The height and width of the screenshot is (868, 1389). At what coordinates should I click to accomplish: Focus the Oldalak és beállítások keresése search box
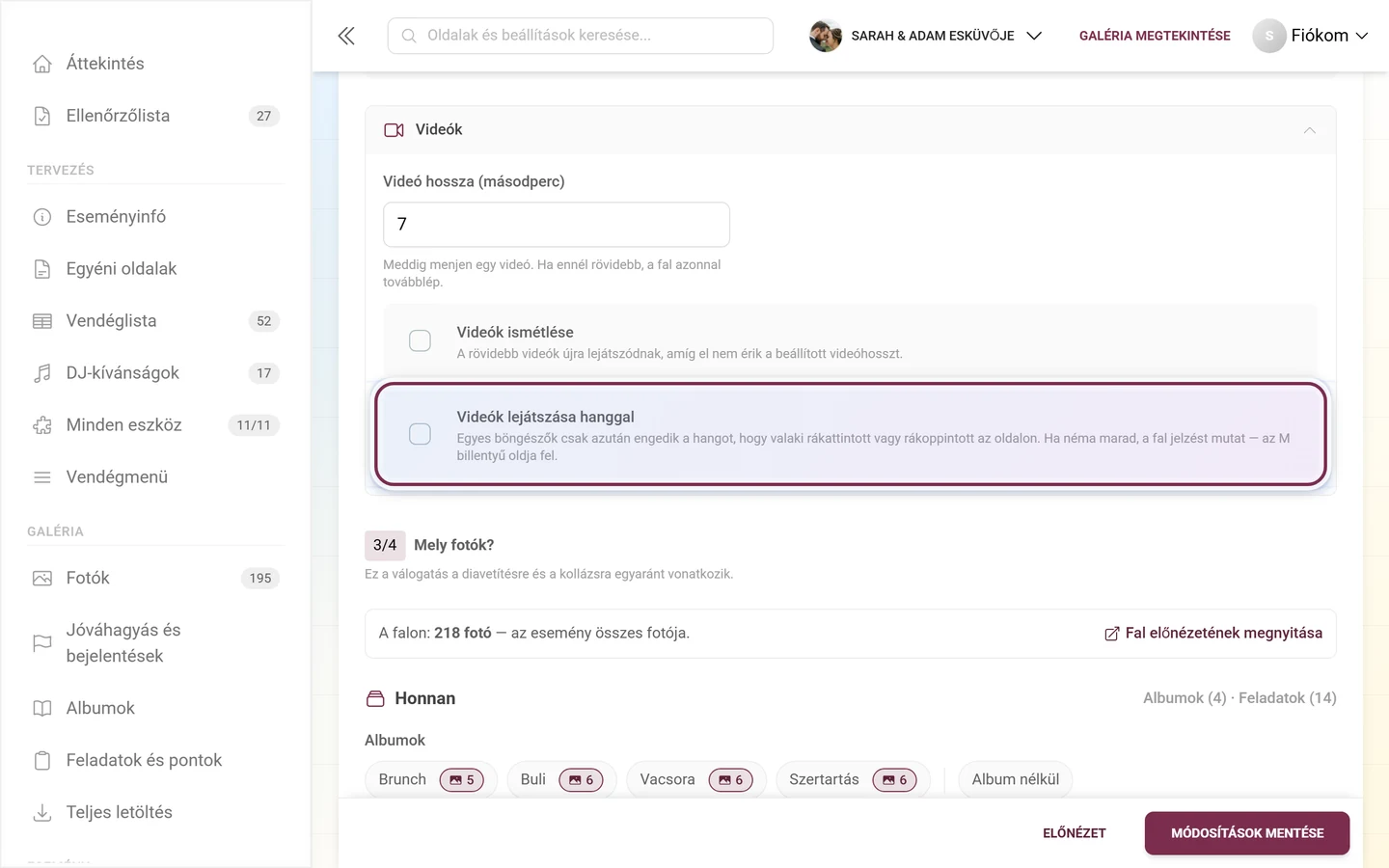pos(581,36)
